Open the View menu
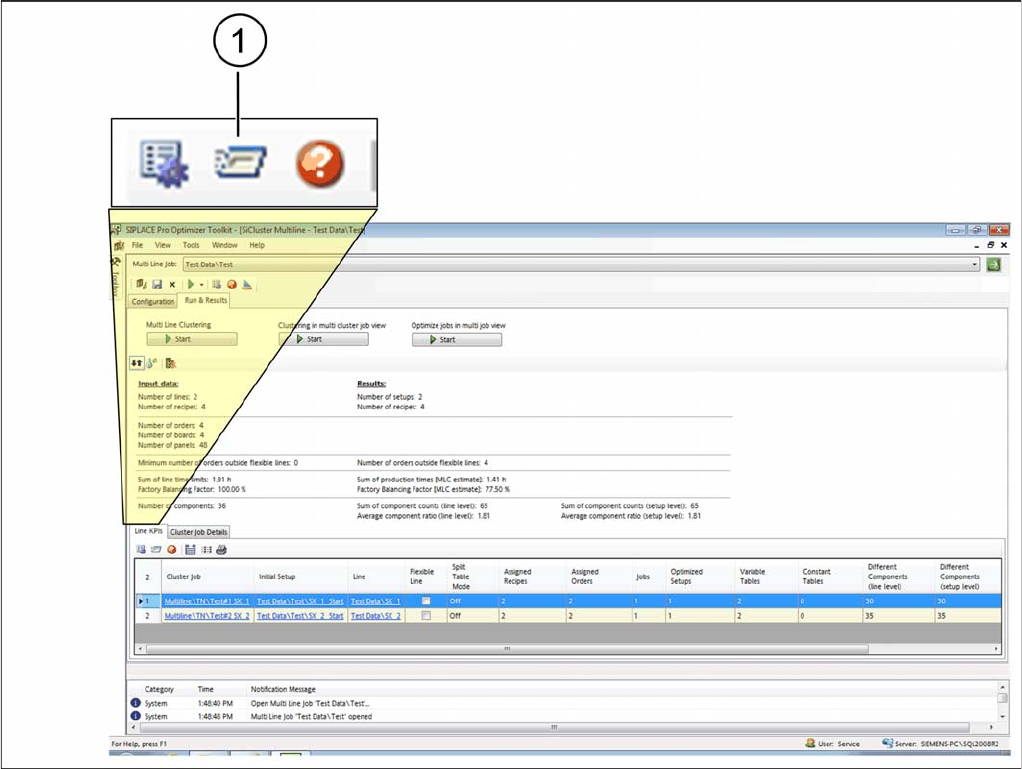The width and height of the screenshot is (1022, 769). pyautogui.click(x=162, y=246)
